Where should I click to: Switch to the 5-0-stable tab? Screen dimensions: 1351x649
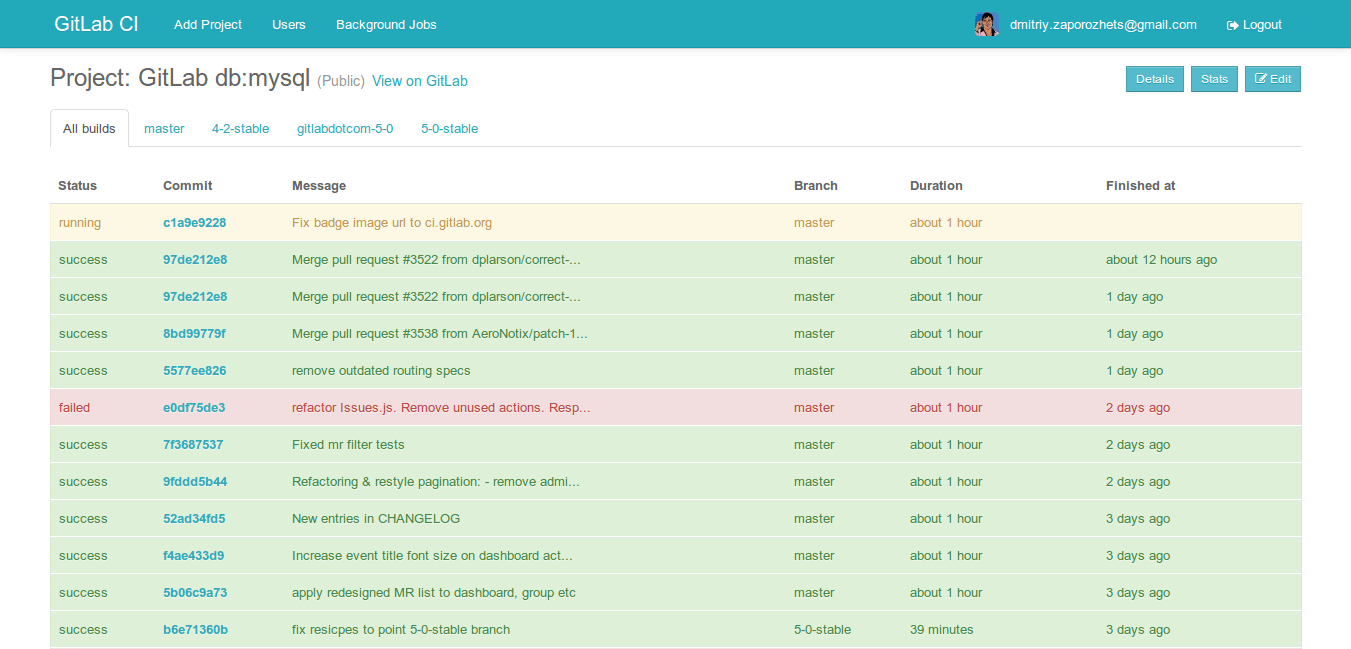449,128
